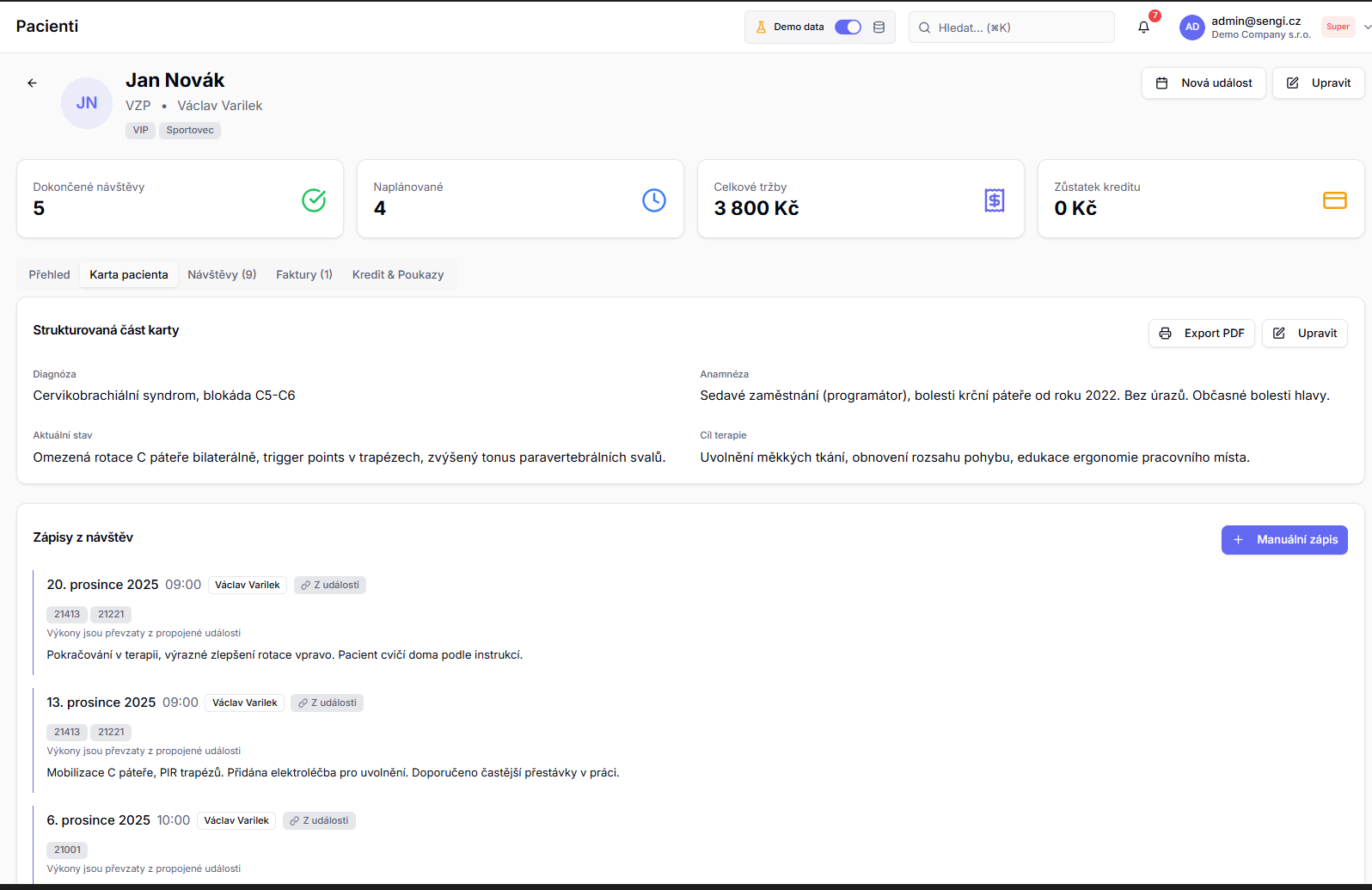Expand the admin account dropdown chevron
The width and height of the screenshot is (1372, 890).
coord(1367,28)
